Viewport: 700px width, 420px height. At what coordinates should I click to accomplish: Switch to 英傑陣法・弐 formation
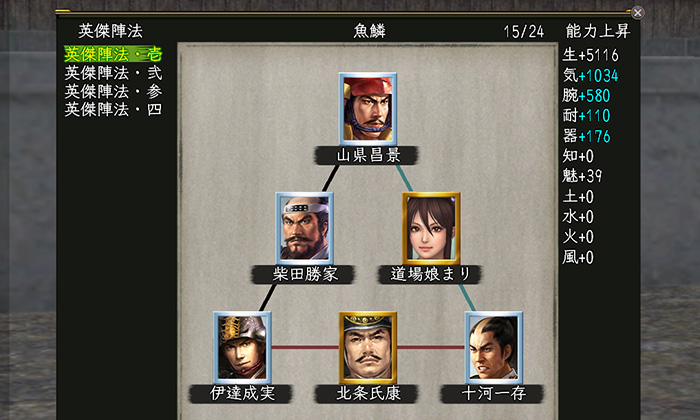click(113, 73)
